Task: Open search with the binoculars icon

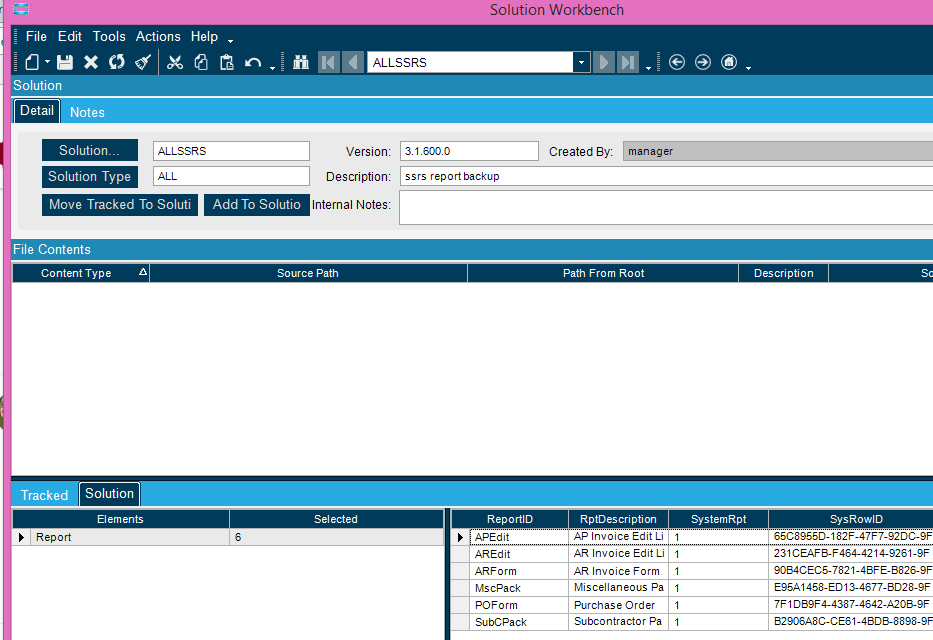Action: (x=300, y=62)
